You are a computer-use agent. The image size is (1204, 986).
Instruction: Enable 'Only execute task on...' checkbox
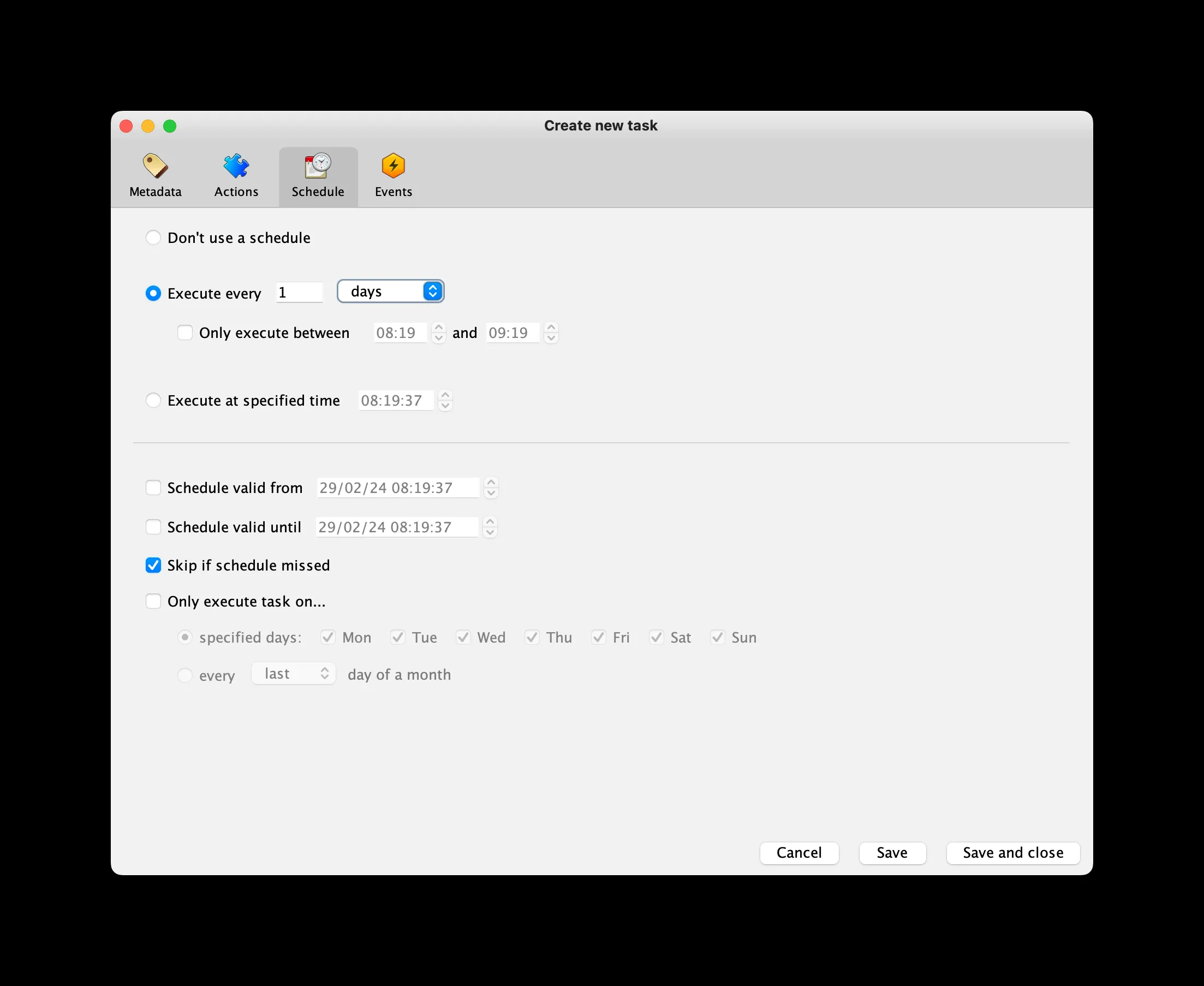(x=153, y=601)
